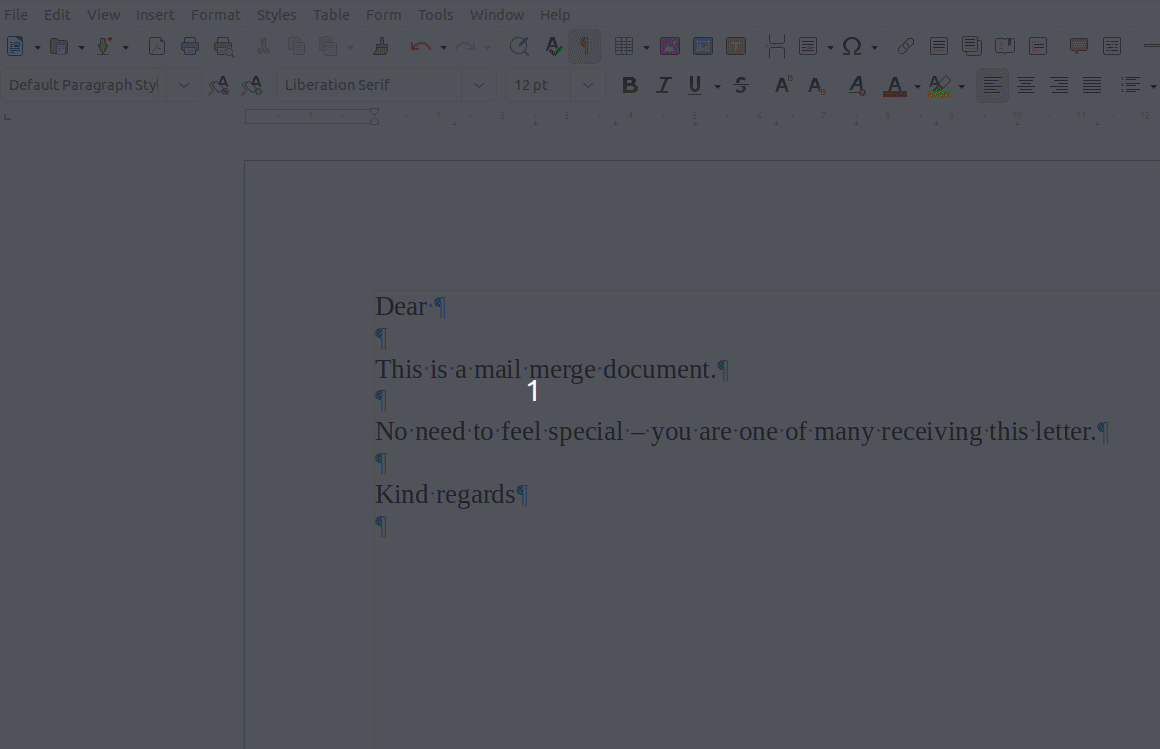
Task: Toggle formatting marks pilcrow button
Action: click(585, 46)
